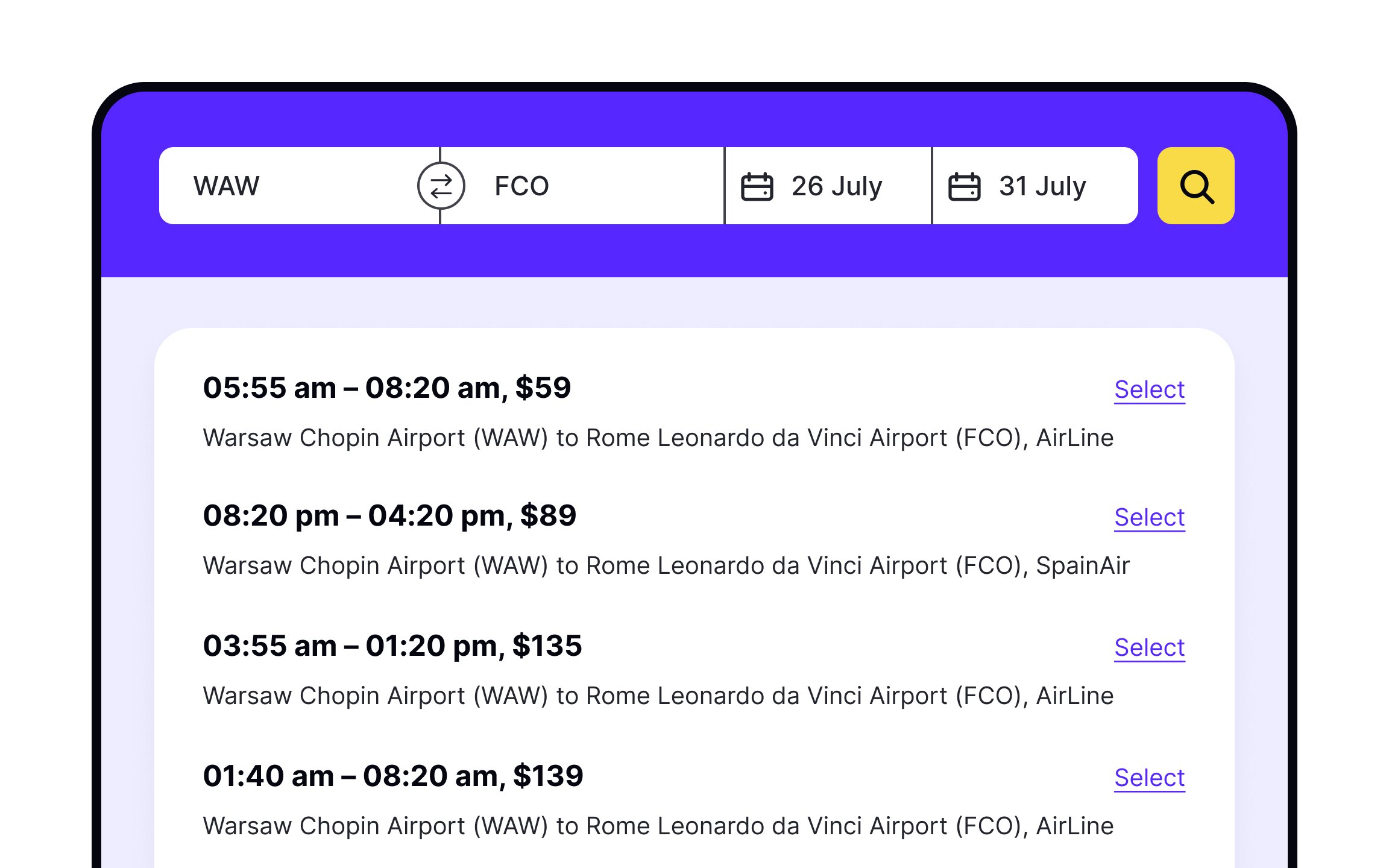
Task: Click the $139 AirLine flight route description
Action: point(658,826)
